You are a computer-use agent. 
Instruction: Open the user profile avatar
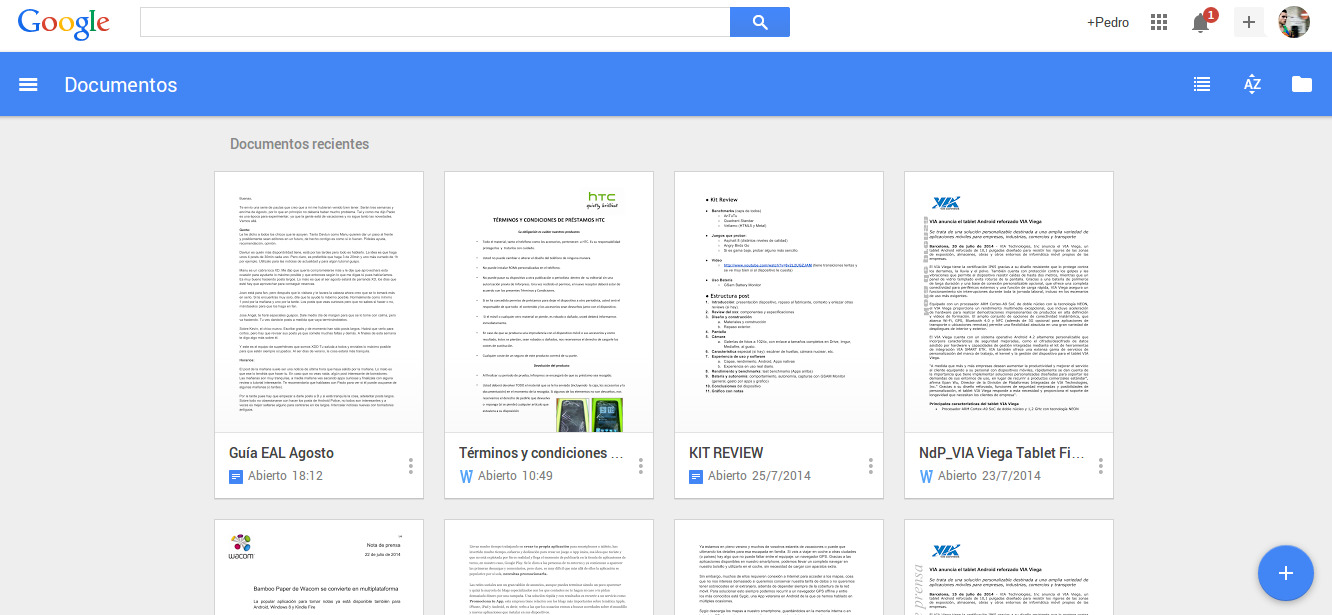(x=1293, y=22)
